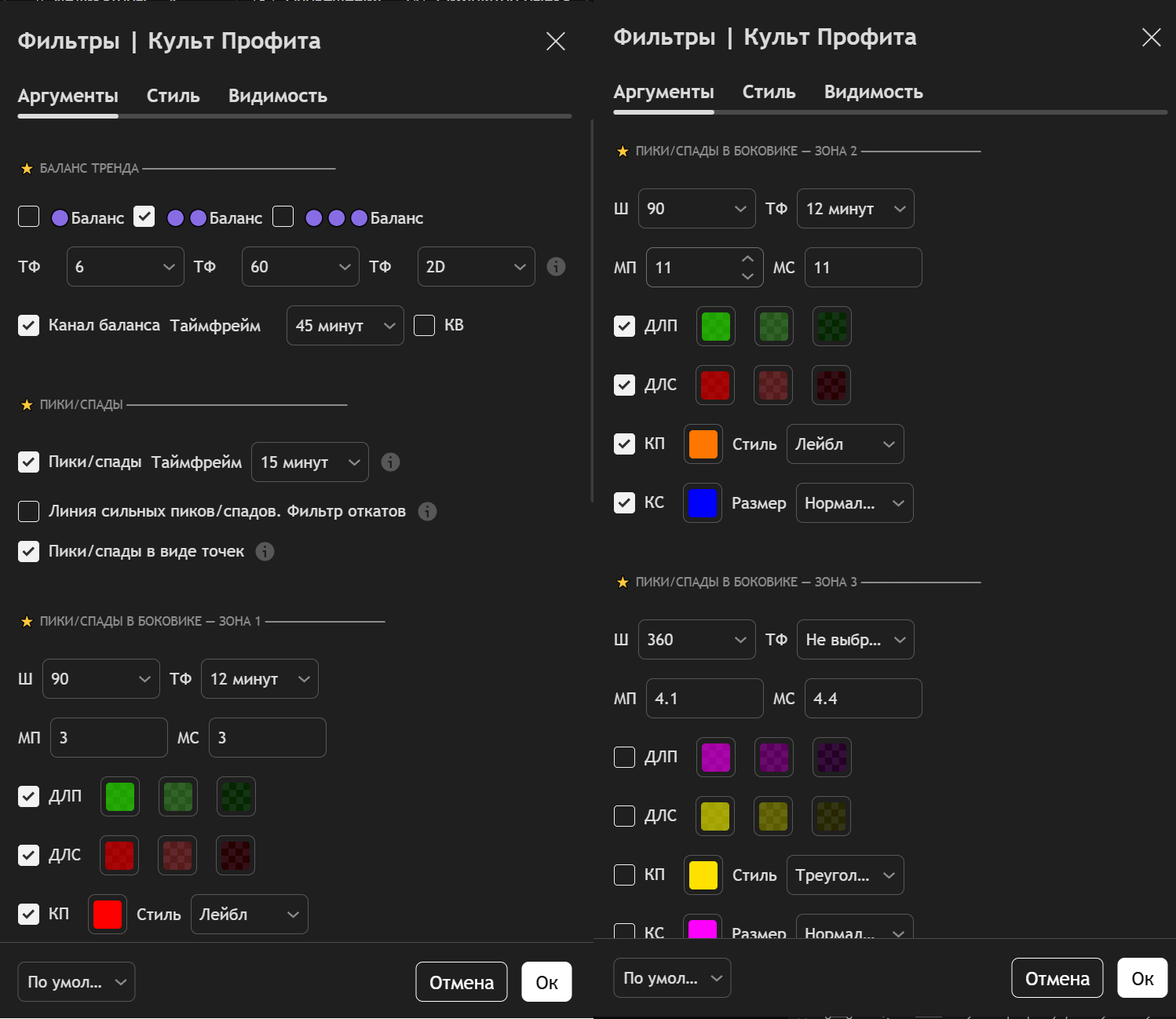Click info icon beside Пики/спады 15 минут dropdown

click(390, 462)
